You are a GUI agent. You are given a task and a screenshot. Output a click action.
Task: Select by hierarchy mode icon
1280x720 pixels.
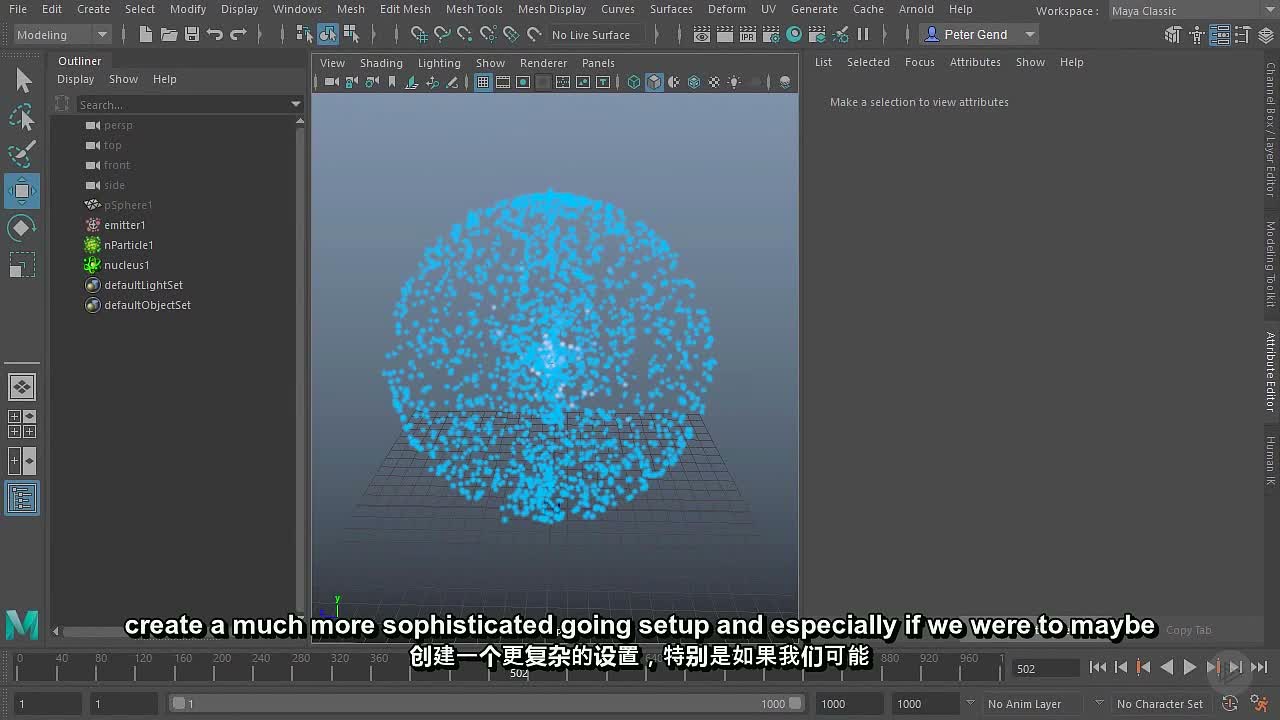[x=305, y=34]
